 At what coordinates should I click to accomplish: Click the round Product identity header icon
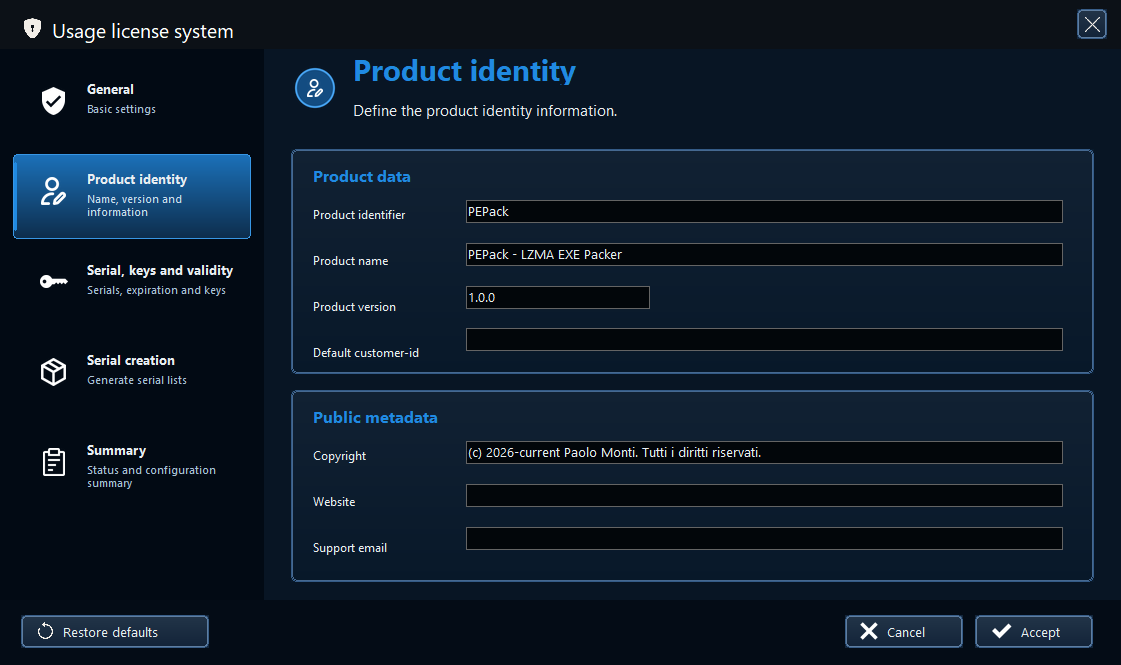pos(315,88)
